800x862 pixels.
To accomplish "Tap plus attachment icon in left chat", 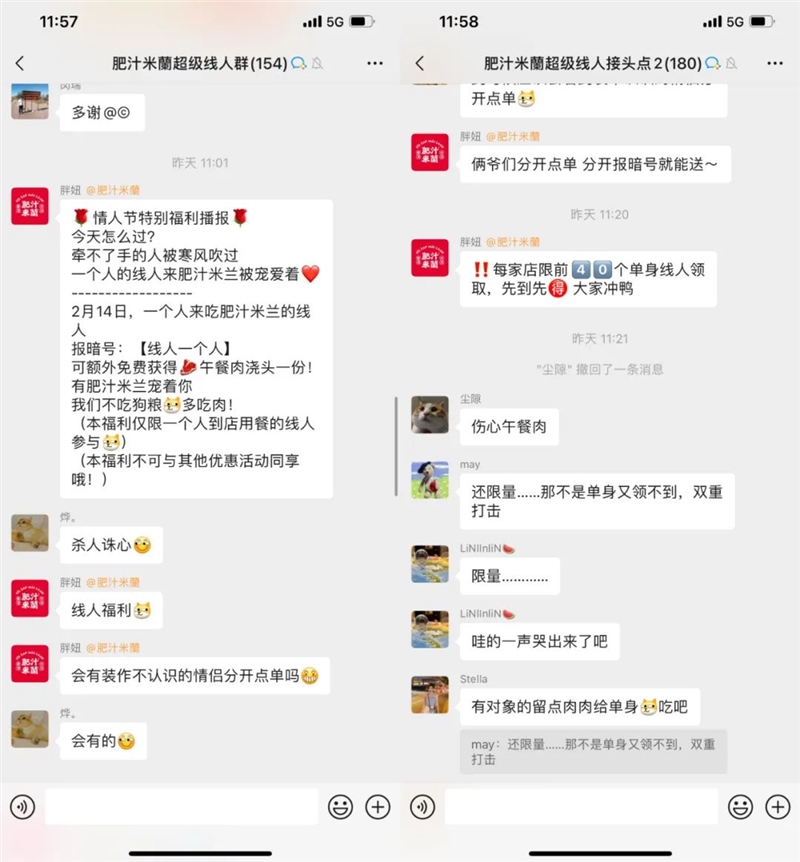I will (x=378, y=807).
